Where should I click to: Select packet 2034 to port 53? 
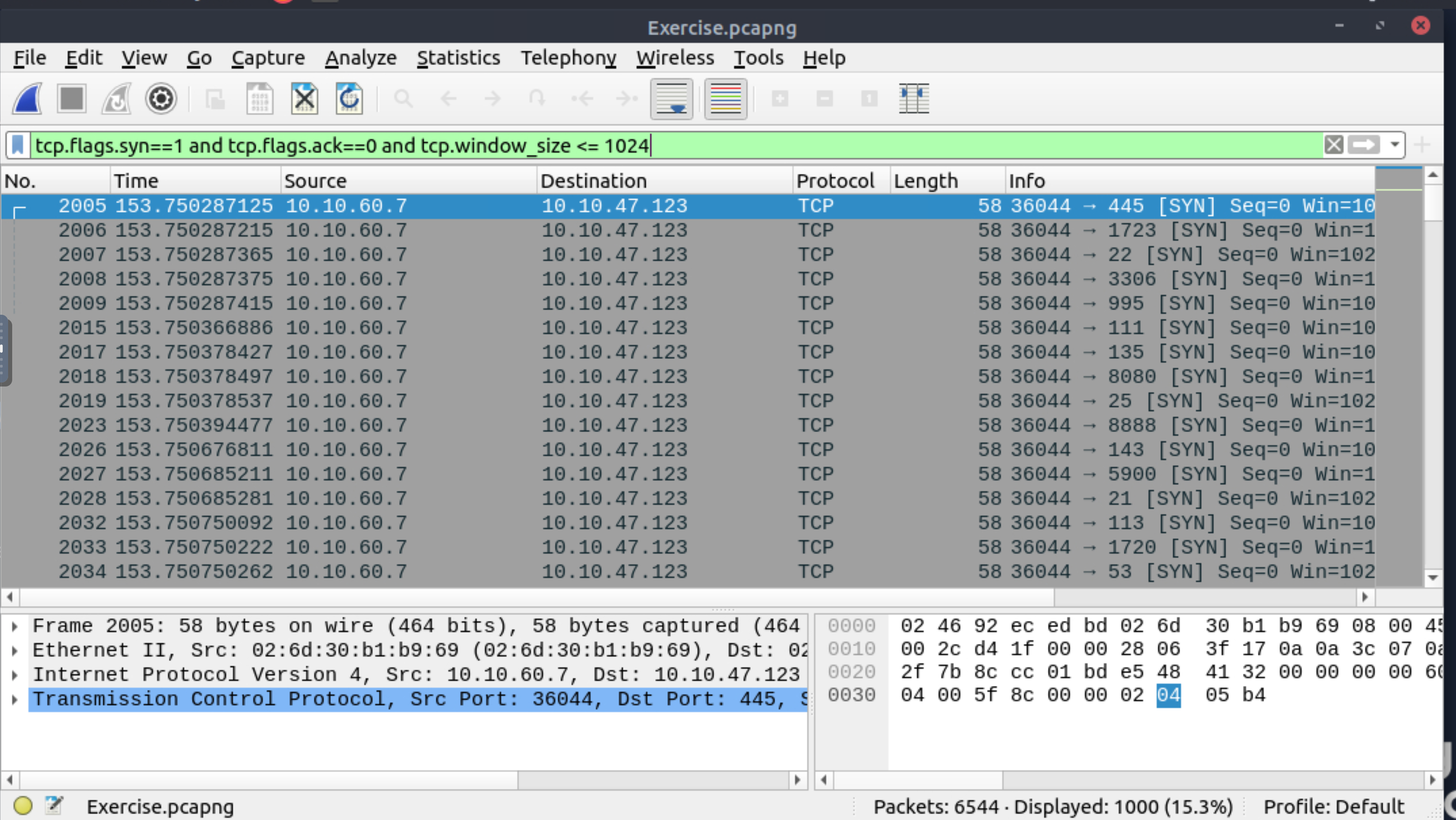pyautogui.click(x=688, y=572)
